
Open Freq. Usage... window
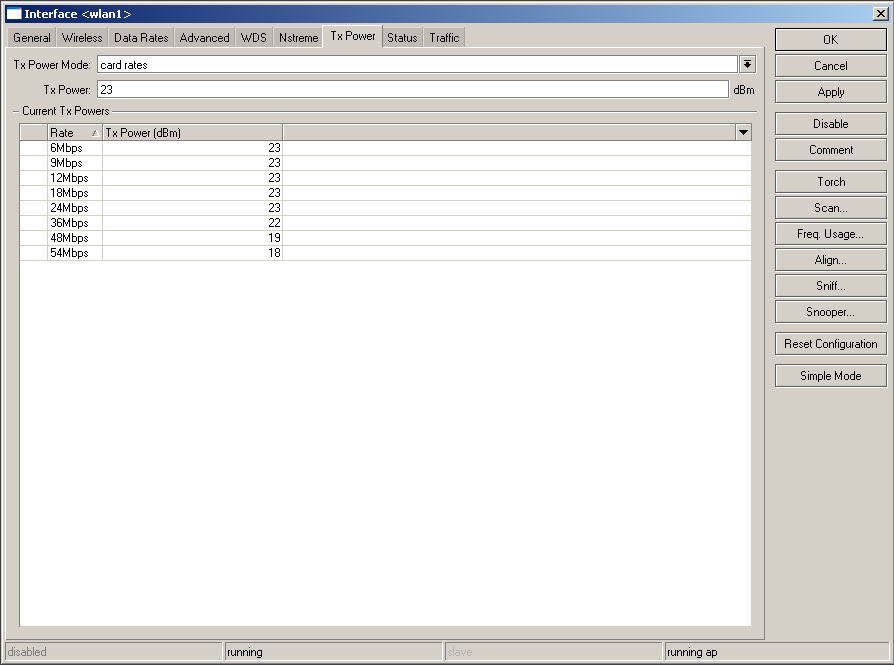click(x=831, y=234)
